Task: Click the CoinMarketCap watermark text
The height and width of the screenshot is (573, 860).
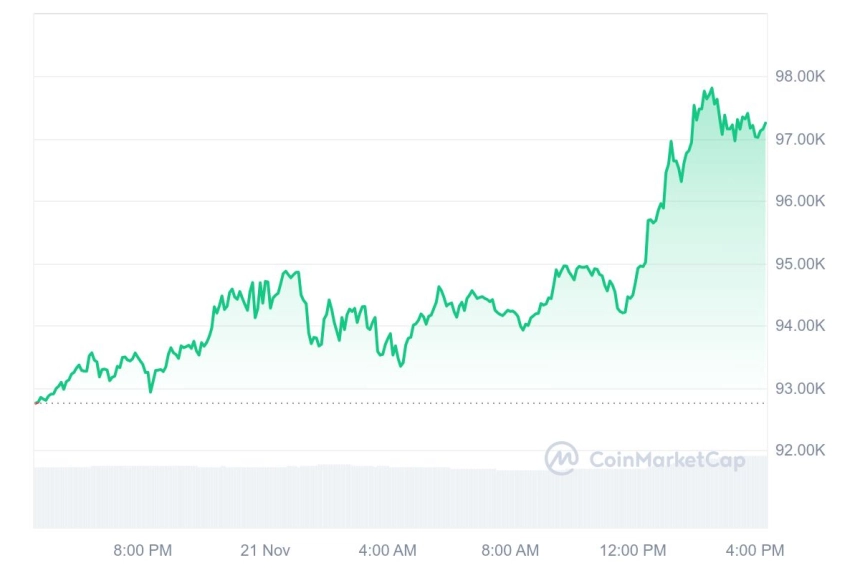Action: [667, 459]
